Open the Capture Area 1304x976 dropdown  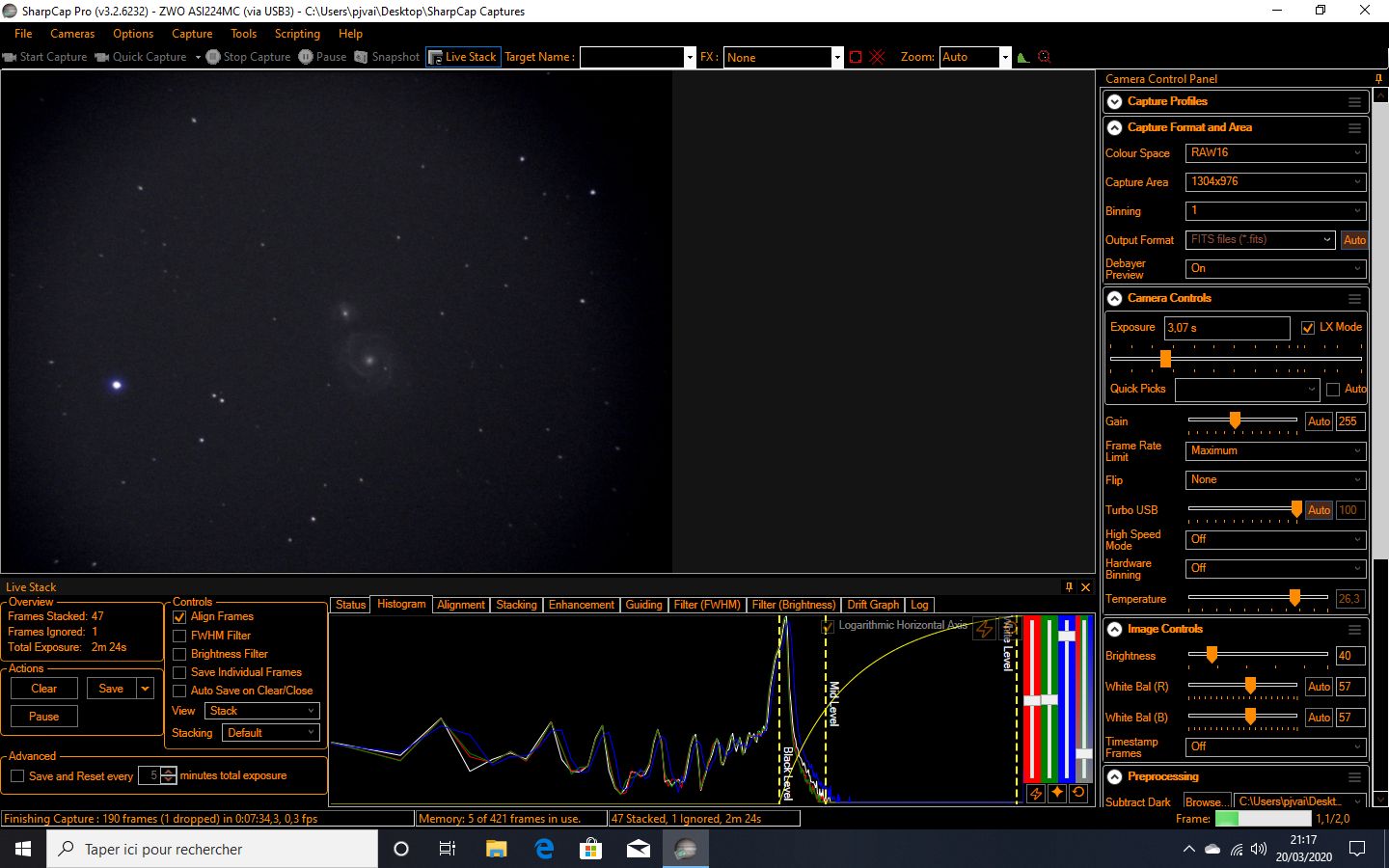coord(1275,182)
